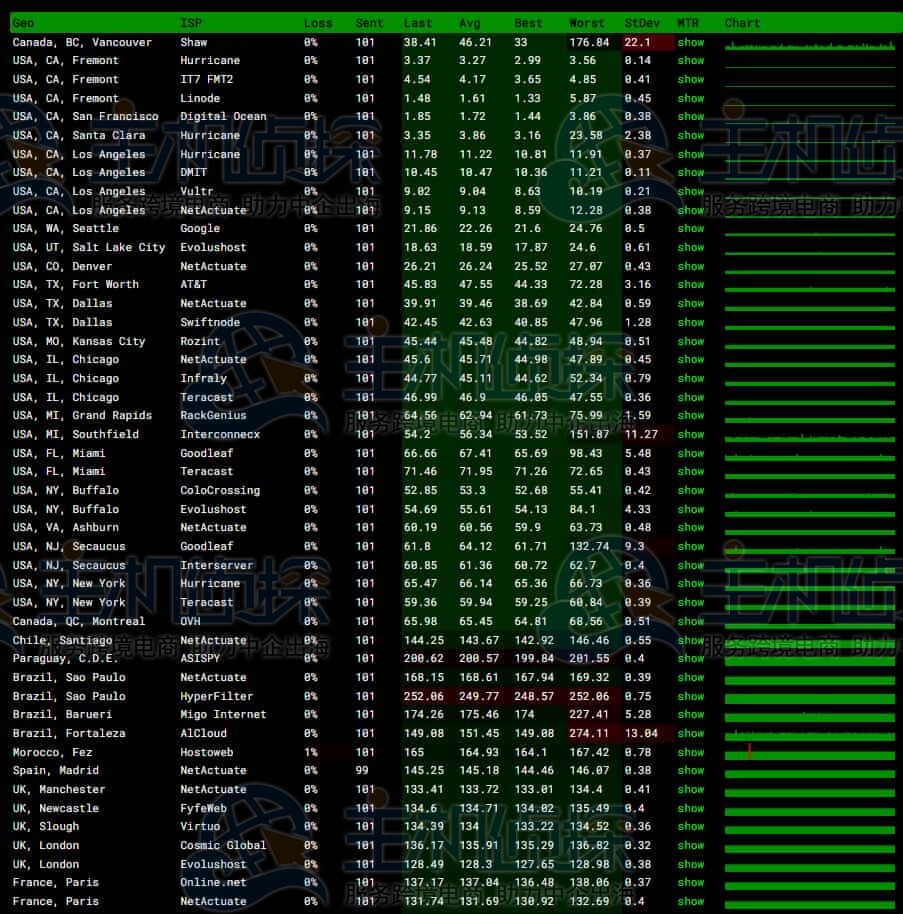The height and width of the screenshot is (914, 903).
Task: Click 'AT&T' ISP cell
Action: (194, 284)
